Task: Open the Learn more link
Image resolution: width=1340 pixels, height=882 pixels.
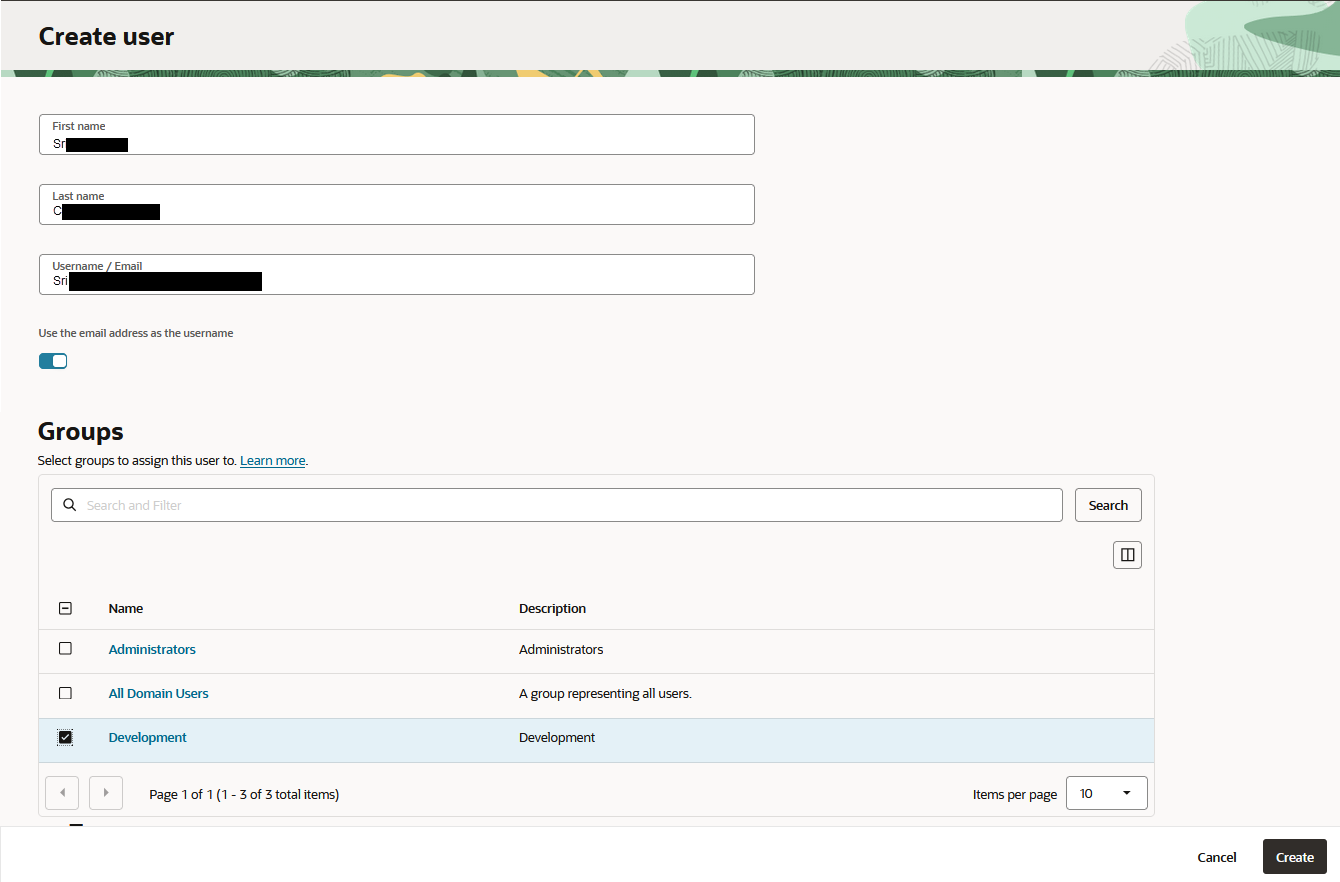Action: 272,461
